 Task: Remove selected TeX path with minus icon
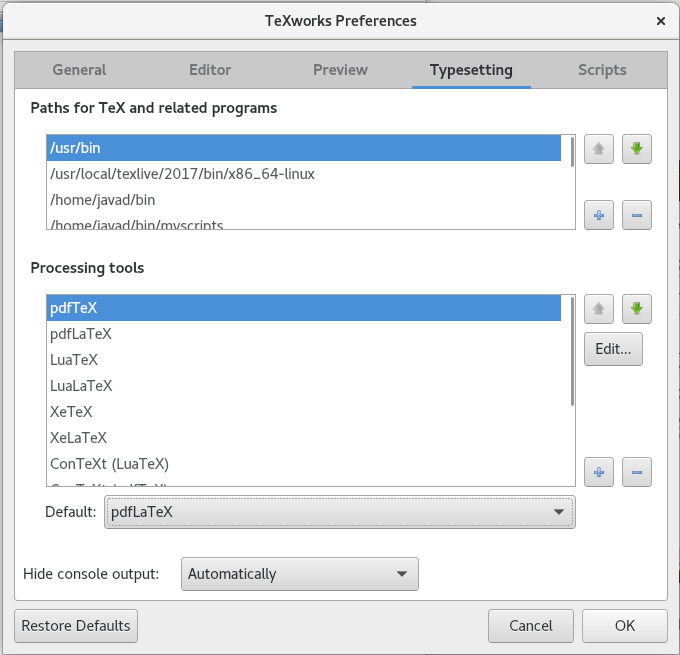pos(637,214)
